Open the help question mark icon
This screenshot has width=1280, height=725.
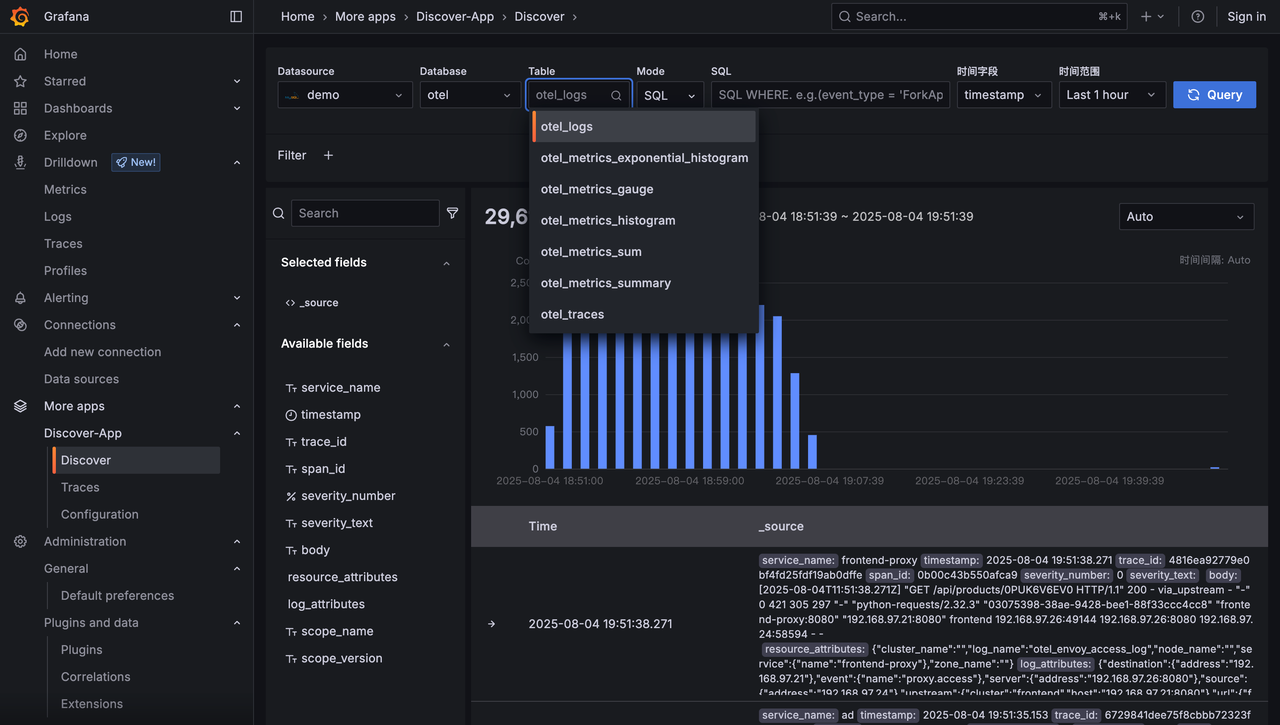[1198, 16]
